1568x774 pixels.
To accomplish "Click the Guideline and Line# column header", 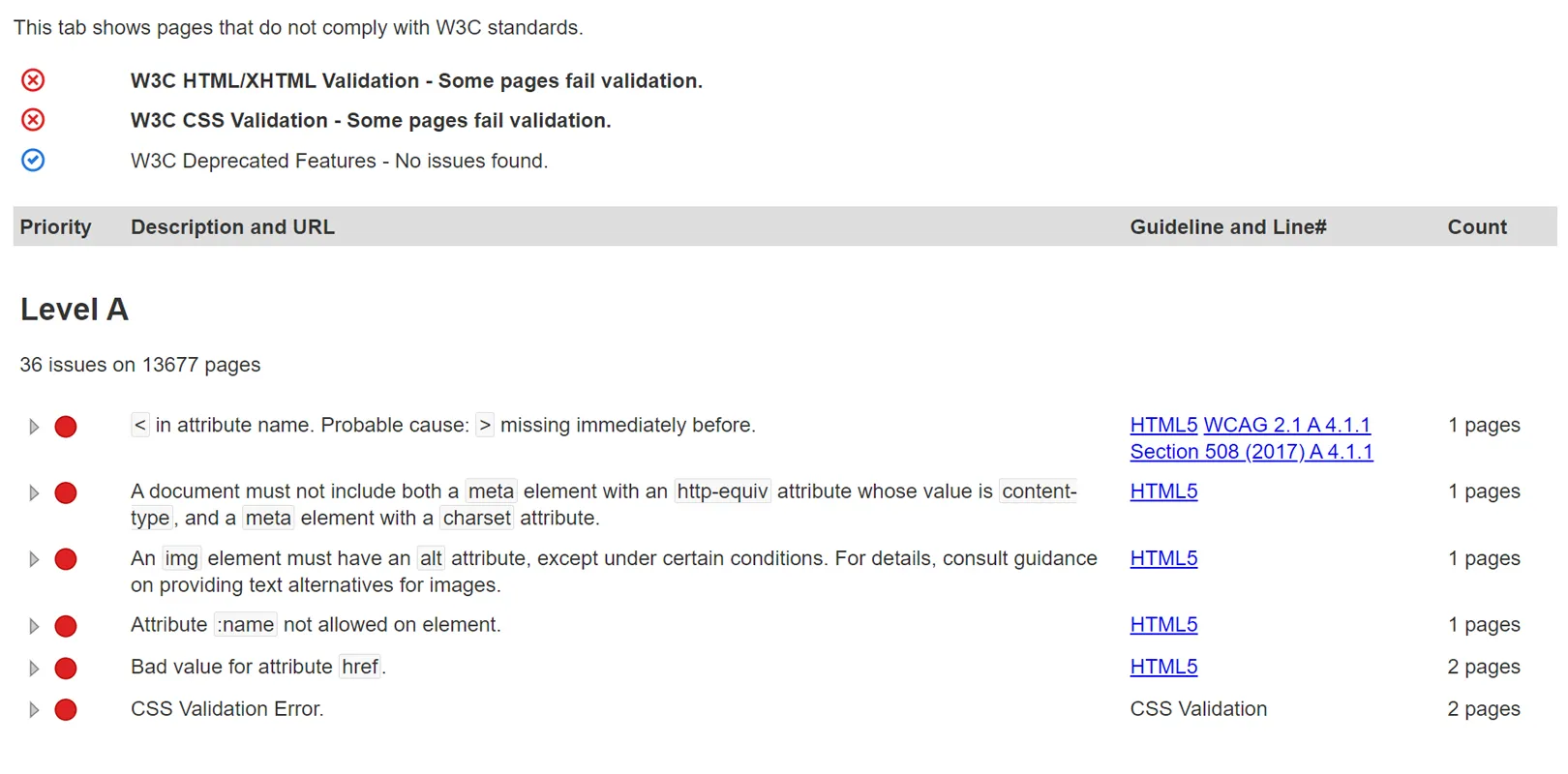I will pyautogui.click(x=1227, y=227).
